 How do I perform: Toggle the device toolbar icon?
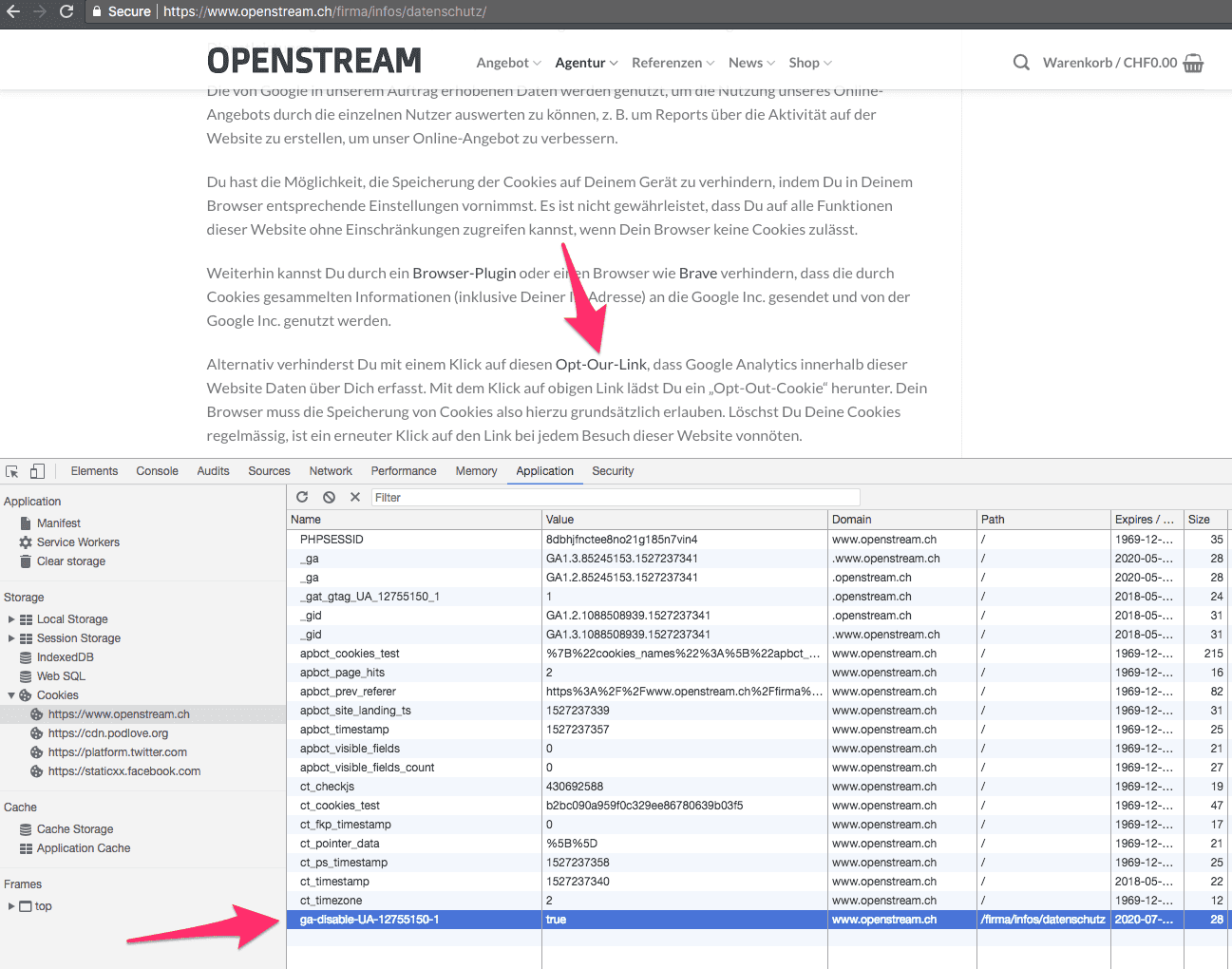click(37, 471)
